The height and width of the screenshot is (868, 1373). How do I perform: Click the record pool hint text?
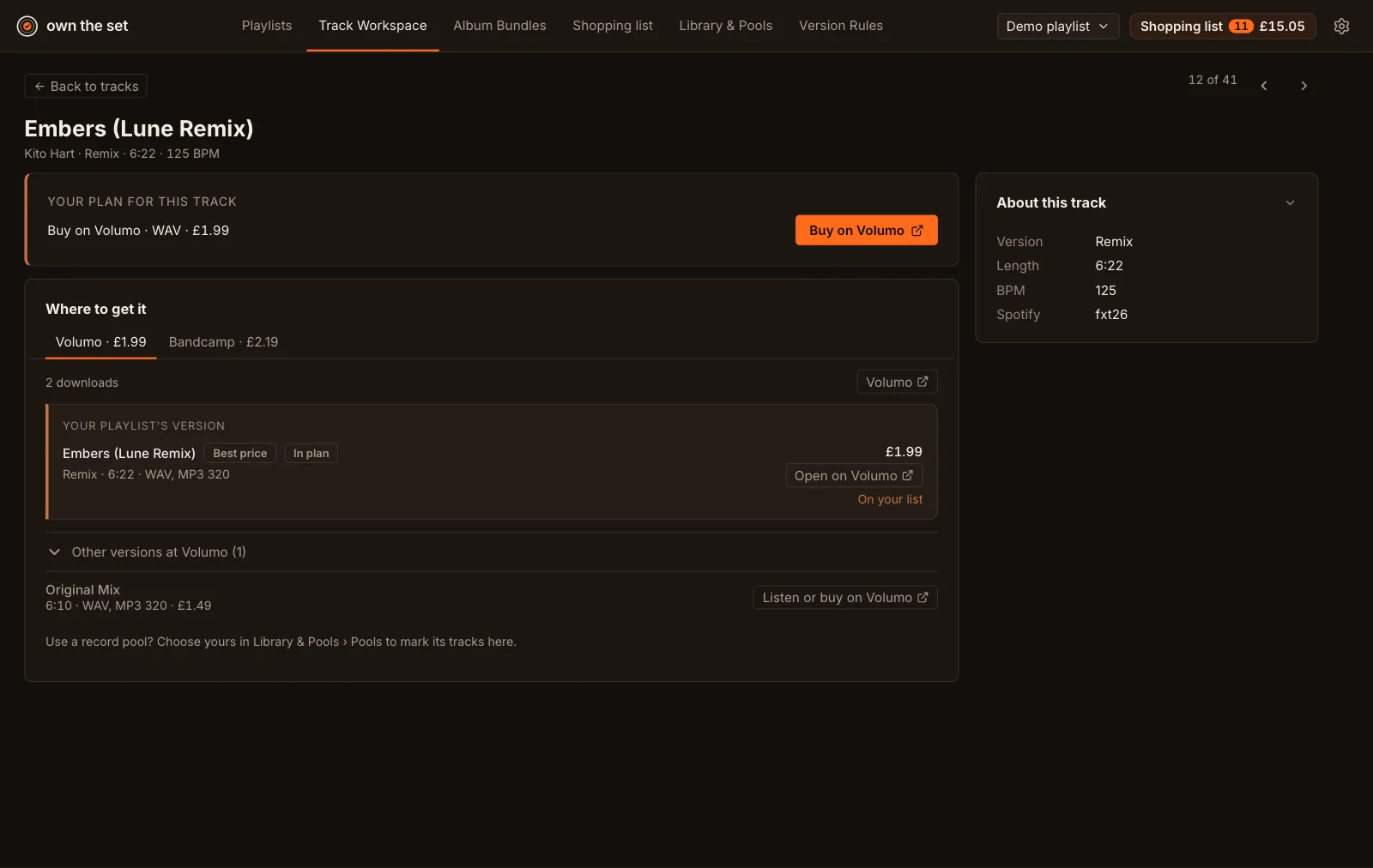(x=281, y=642)
